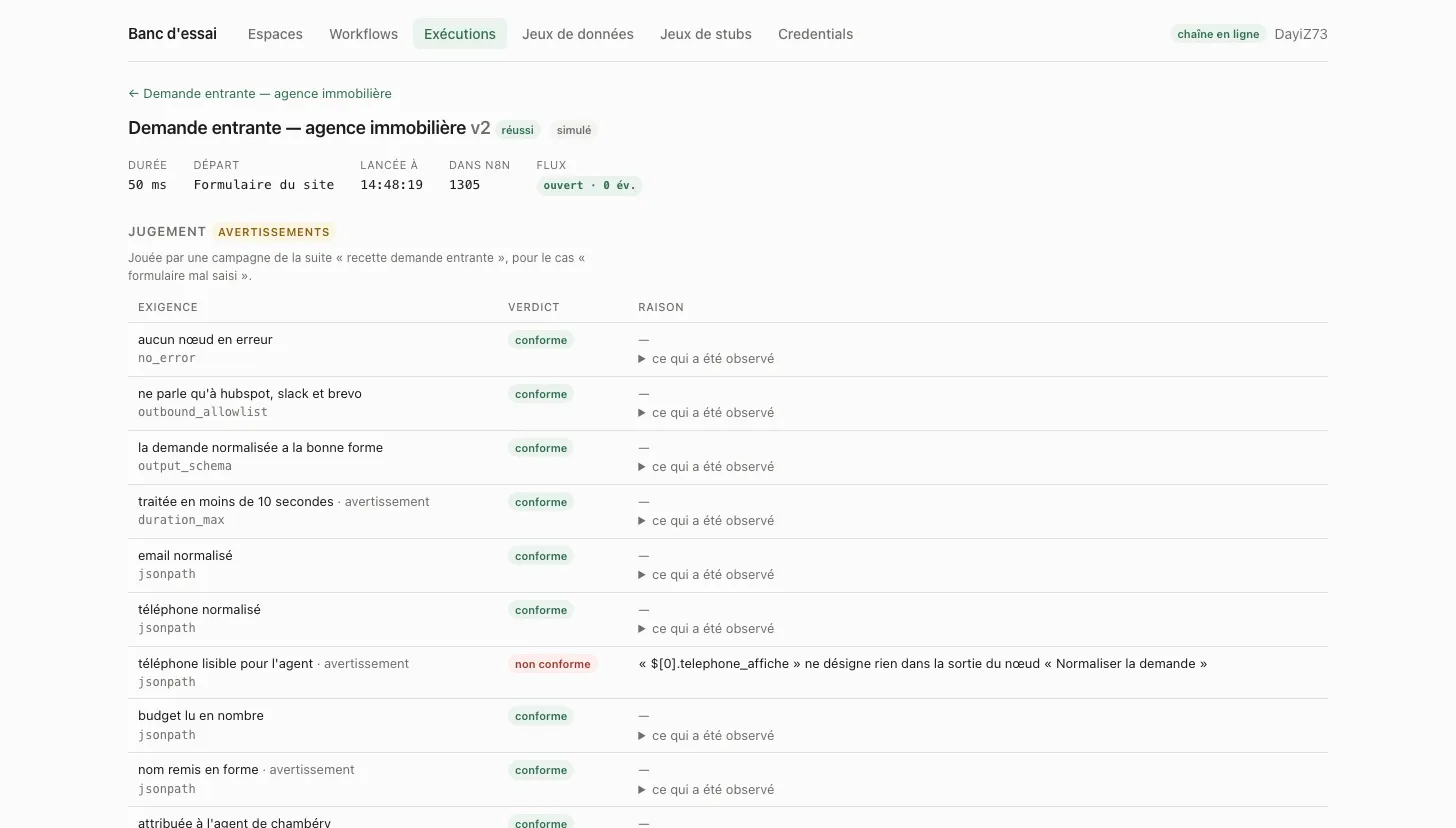The height and width of the screenshot is (828, 1456).
Task: Go back to Demande entrante — agence immobilière
Action: click(x=260, y=93)
